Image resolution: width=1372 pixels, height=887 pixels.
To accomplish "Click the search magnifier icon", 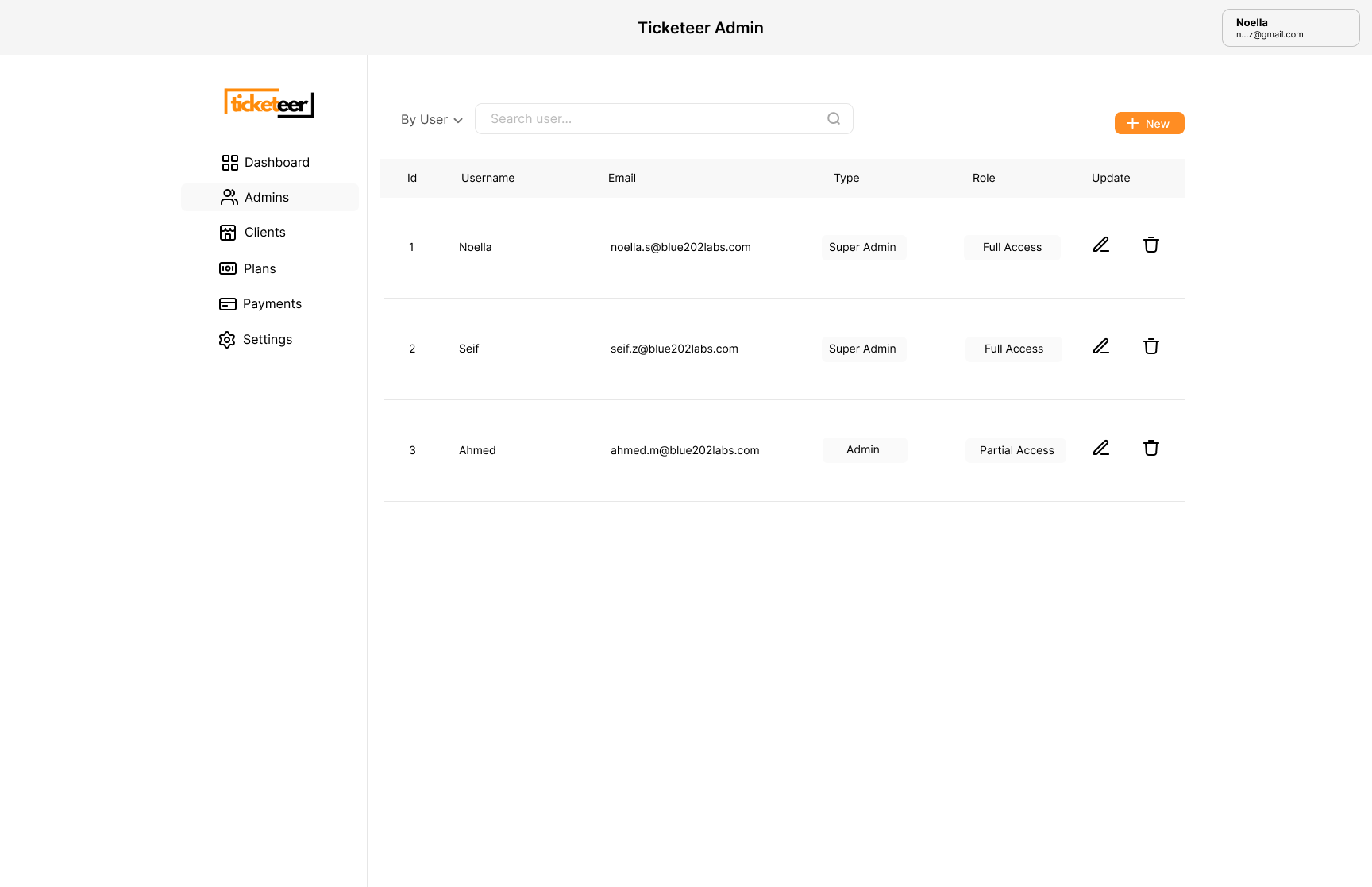I will coord(833,118).
